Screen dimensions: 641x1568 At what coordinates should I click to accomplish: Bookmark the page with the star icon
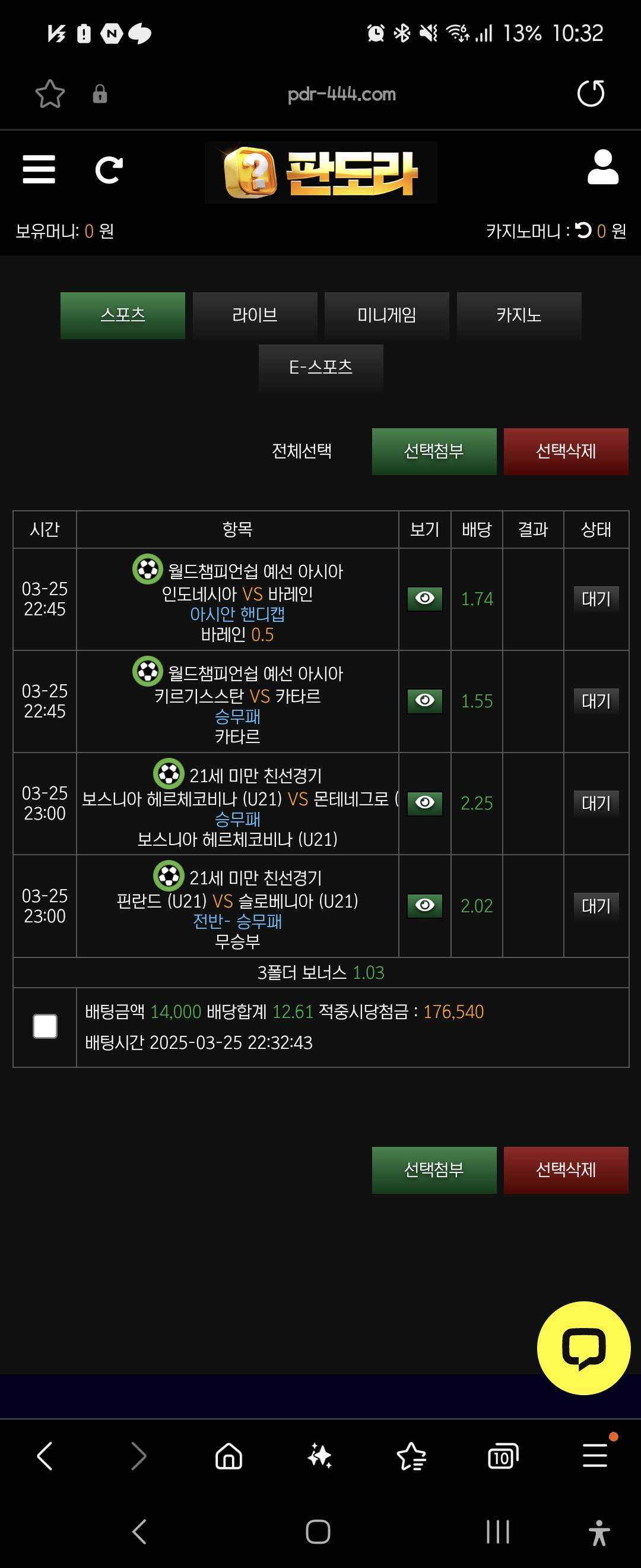[50, 94]
